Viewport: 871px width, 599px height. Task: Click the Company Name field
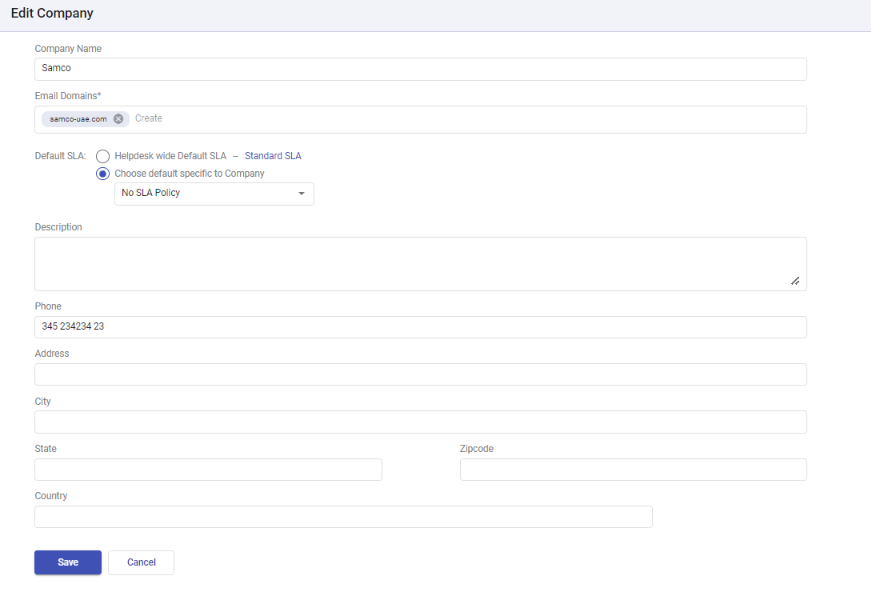click(421, 69)
